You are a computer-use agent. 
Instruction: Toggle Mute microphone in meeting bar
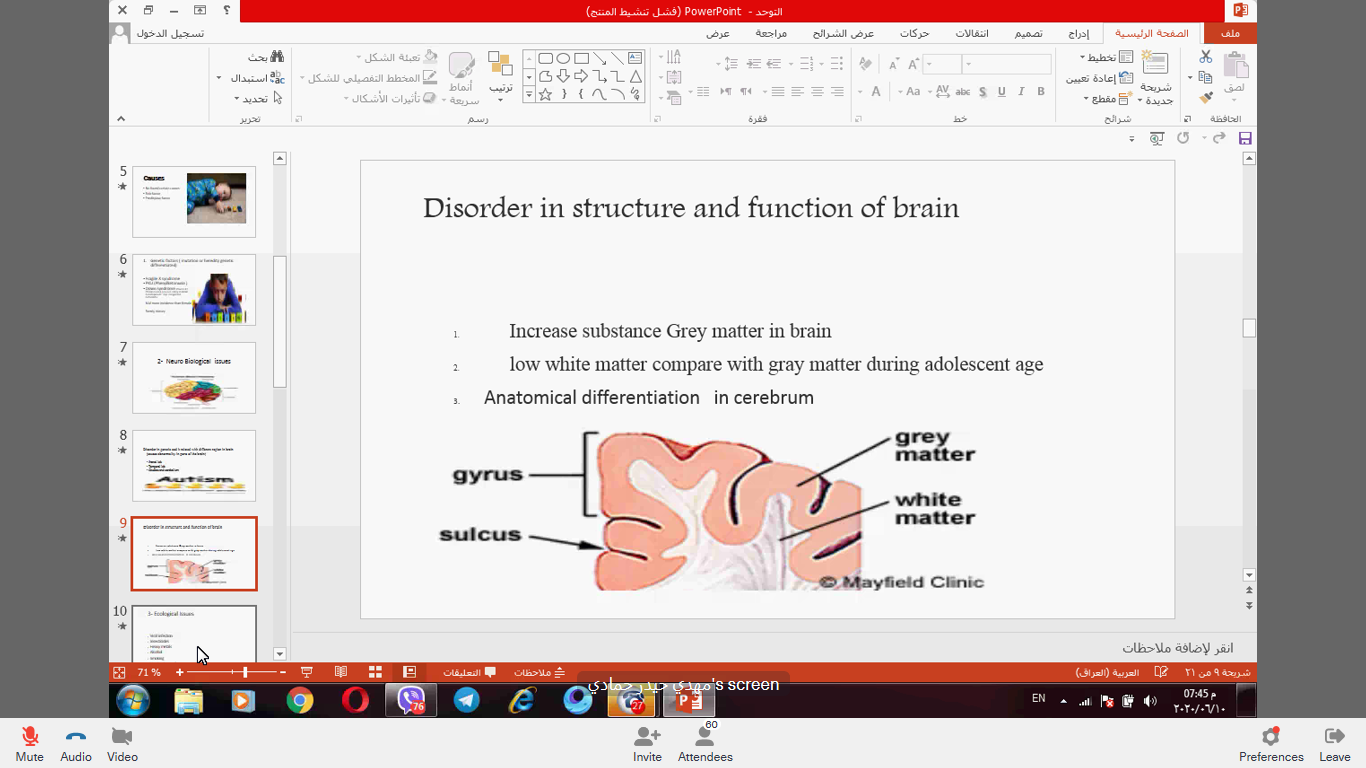coord(30,744)
